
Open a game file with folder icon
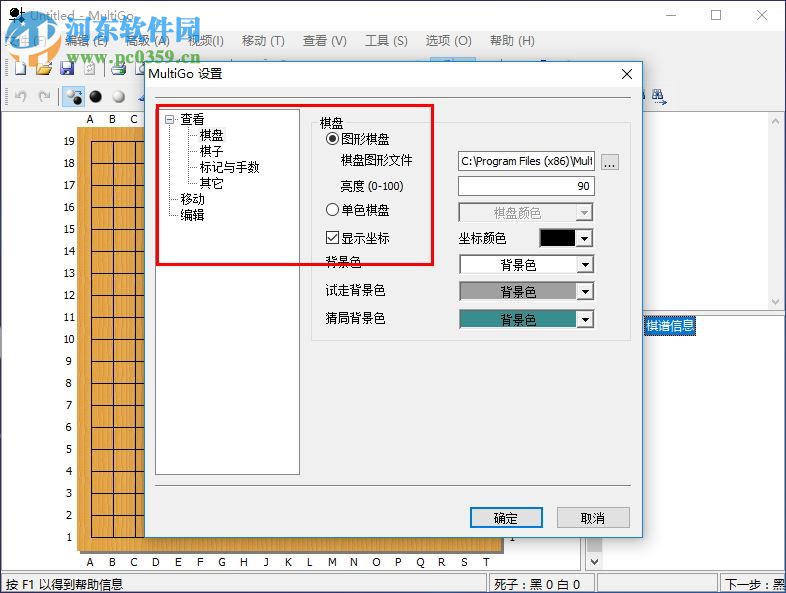[x=44, y=68]
